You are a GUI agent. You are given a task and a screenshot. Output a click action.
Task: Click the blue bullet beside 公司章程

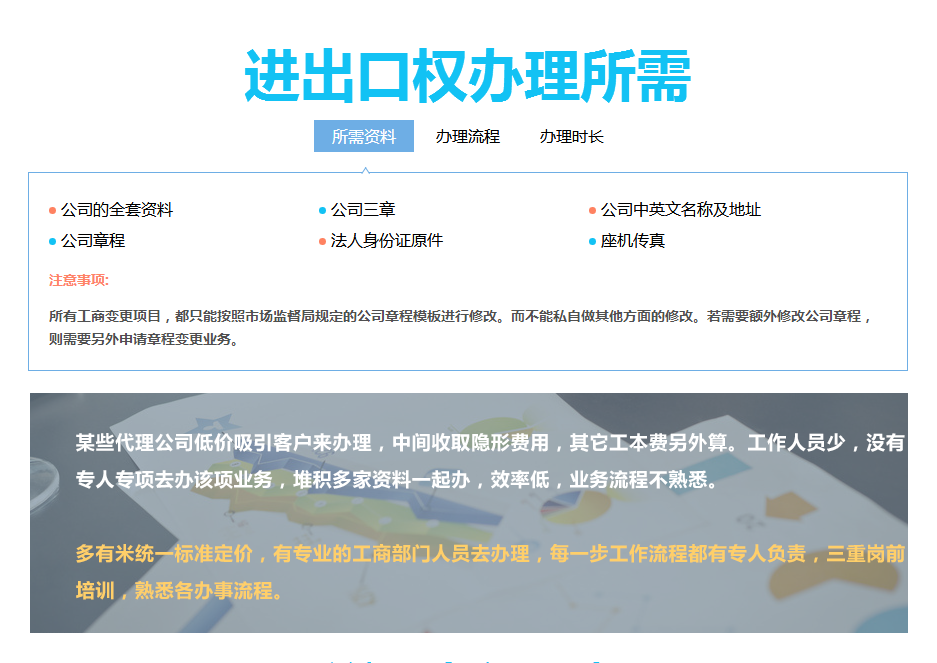click(53, 242)
